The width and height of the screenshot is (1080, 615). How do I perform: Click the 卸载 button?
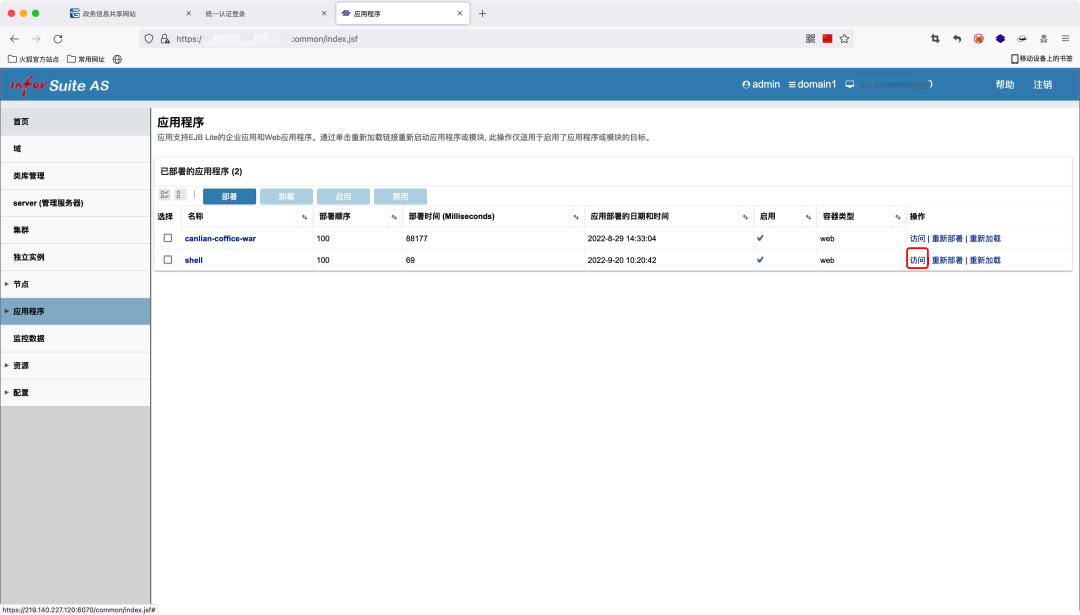pyautogui.click(x=287, y=197)
